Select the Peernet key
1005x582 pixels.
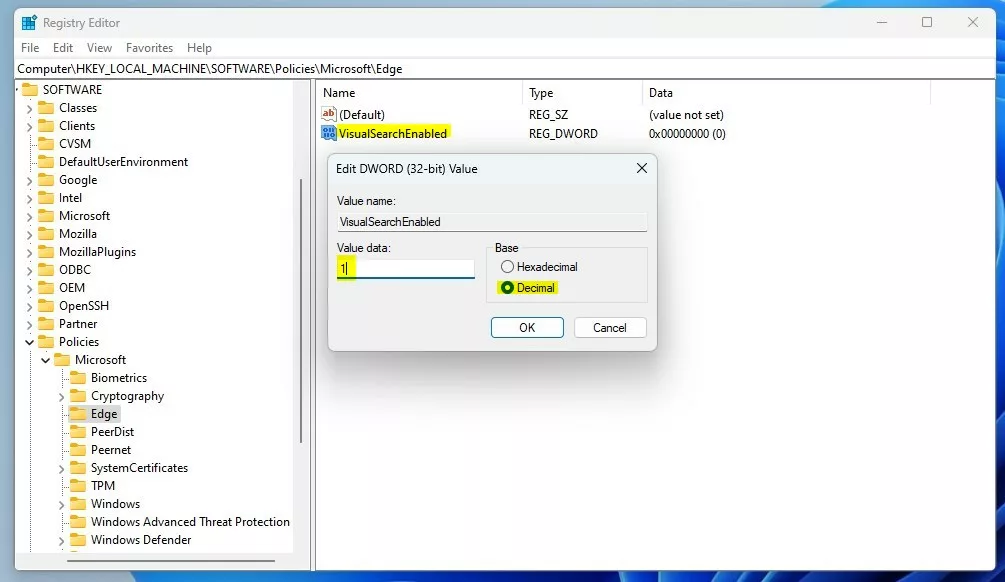point(111,450)
